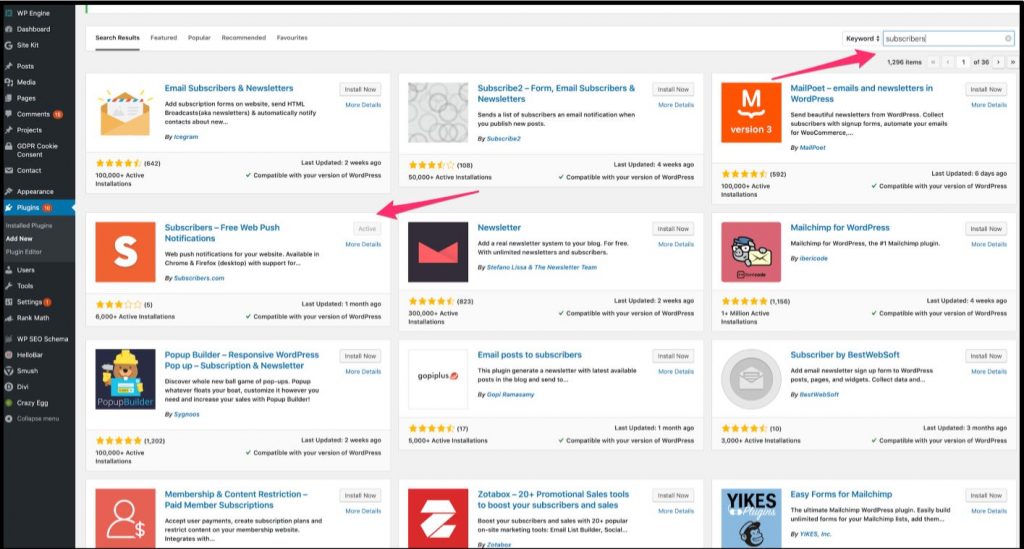Open Pages in the sidebar
Screen dimensions: 1024x549
[26, 98]
